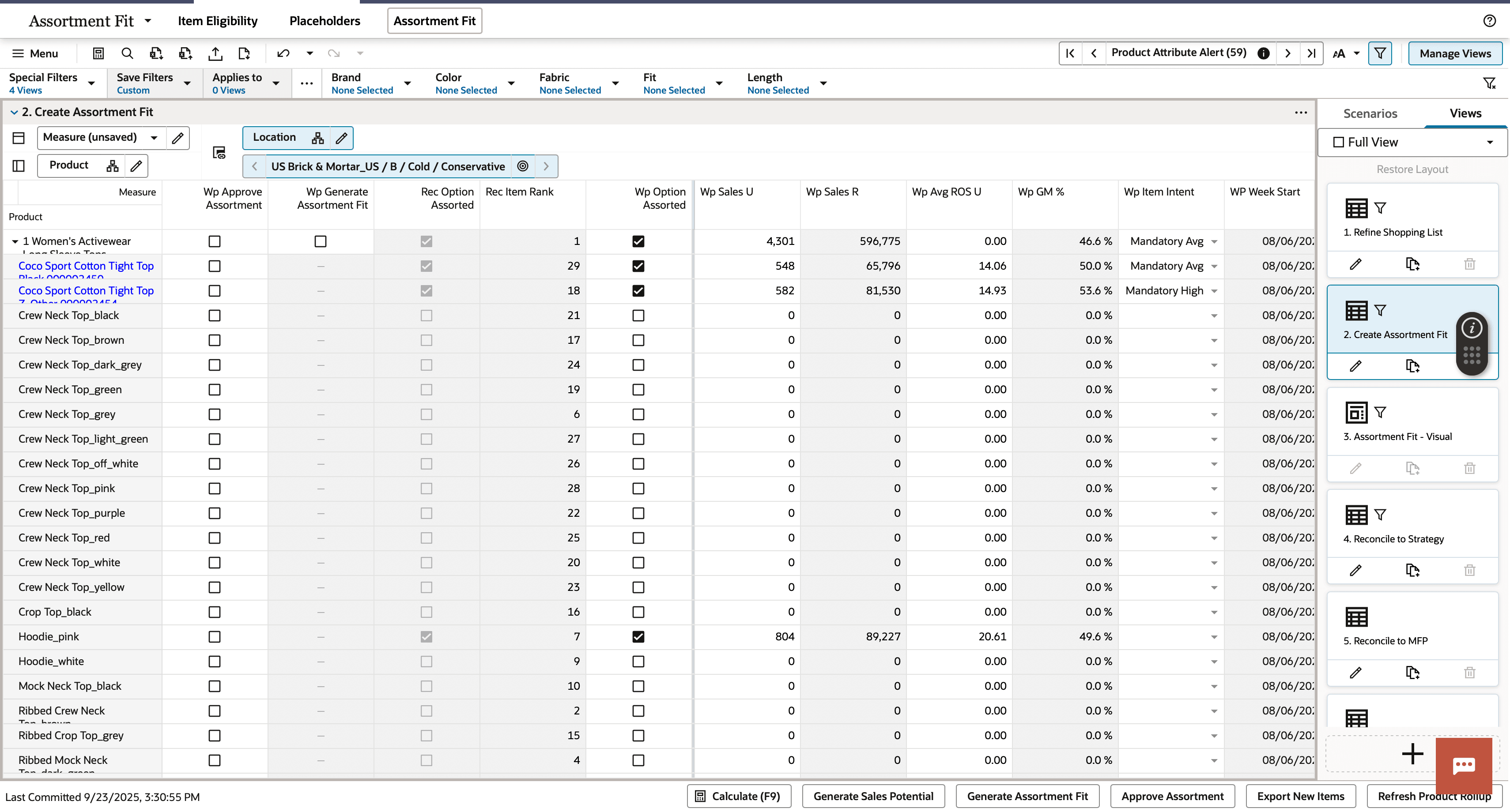Open the Brand filter dropdown

coord(408,83)
